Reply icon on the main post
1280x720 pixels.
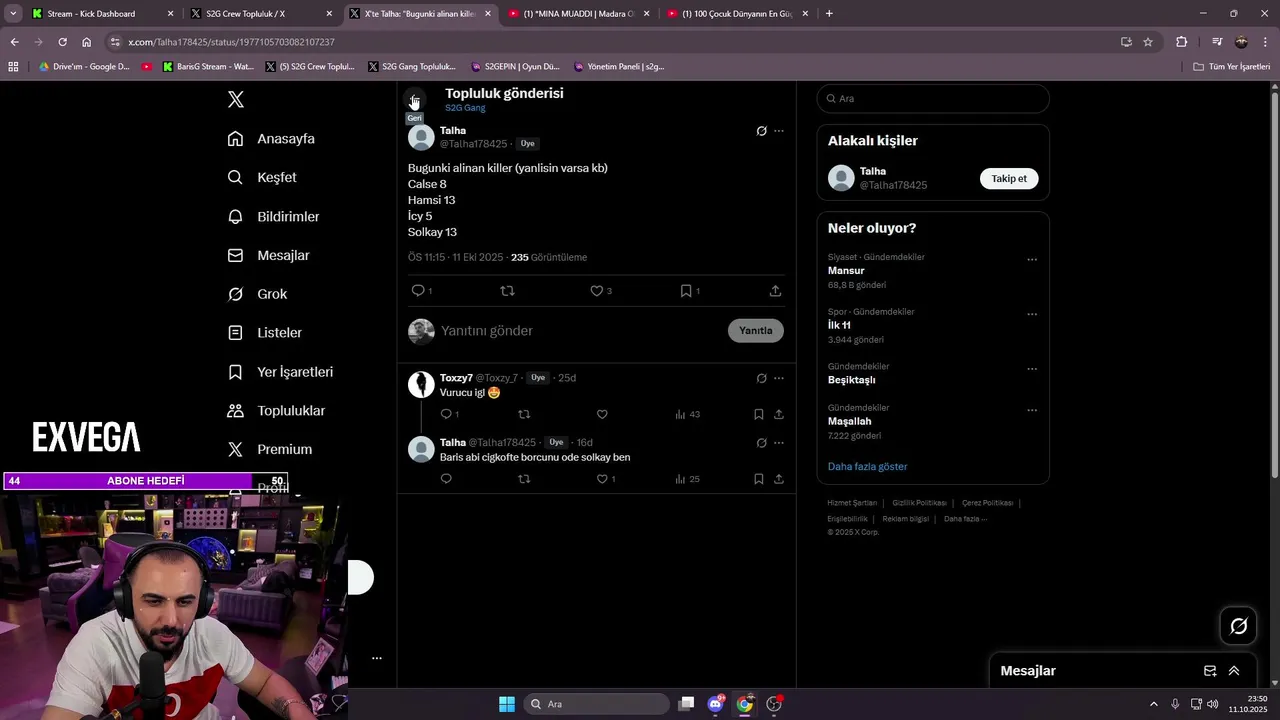point(418,291)
